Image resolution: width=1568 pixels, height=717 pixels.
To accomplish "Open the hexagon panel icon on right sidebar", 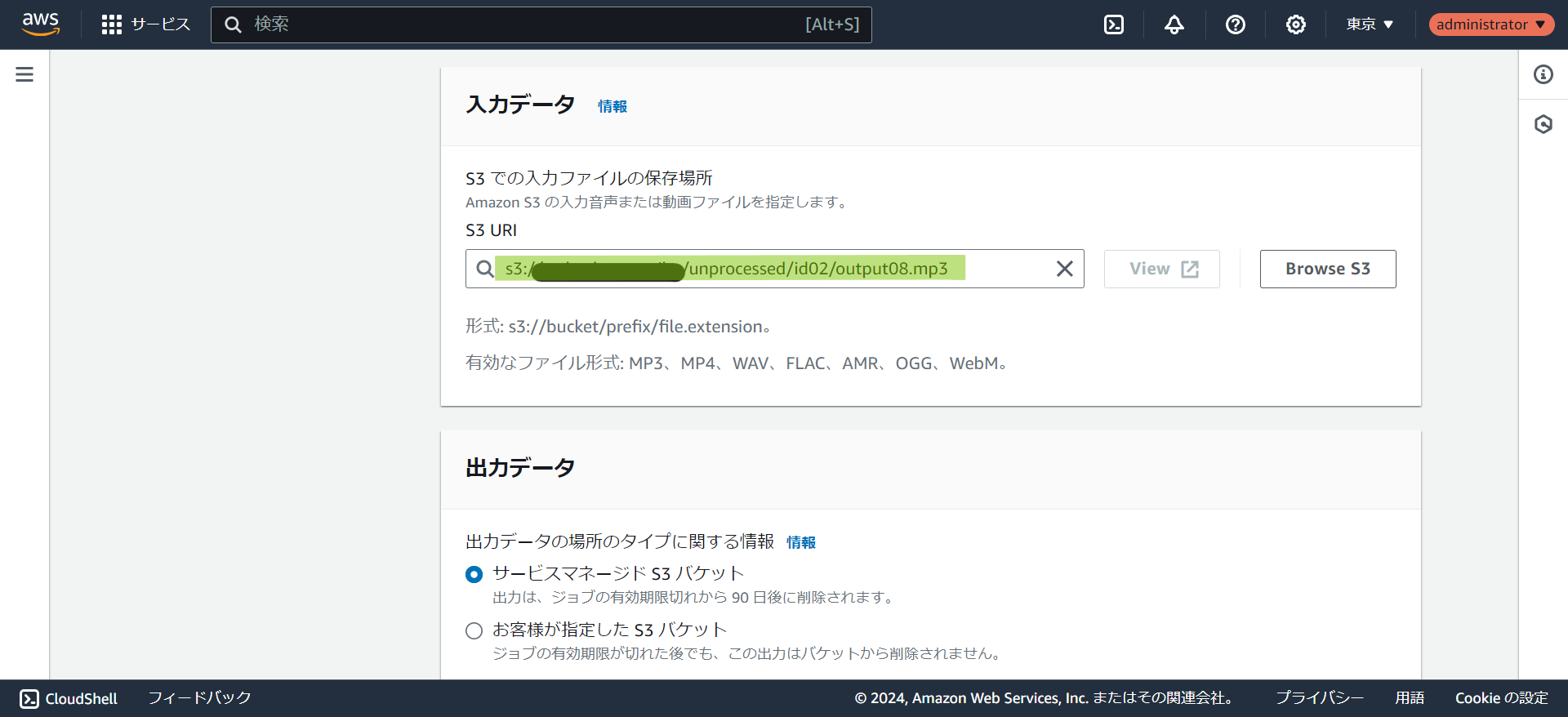I will [x=1543, y=124].
